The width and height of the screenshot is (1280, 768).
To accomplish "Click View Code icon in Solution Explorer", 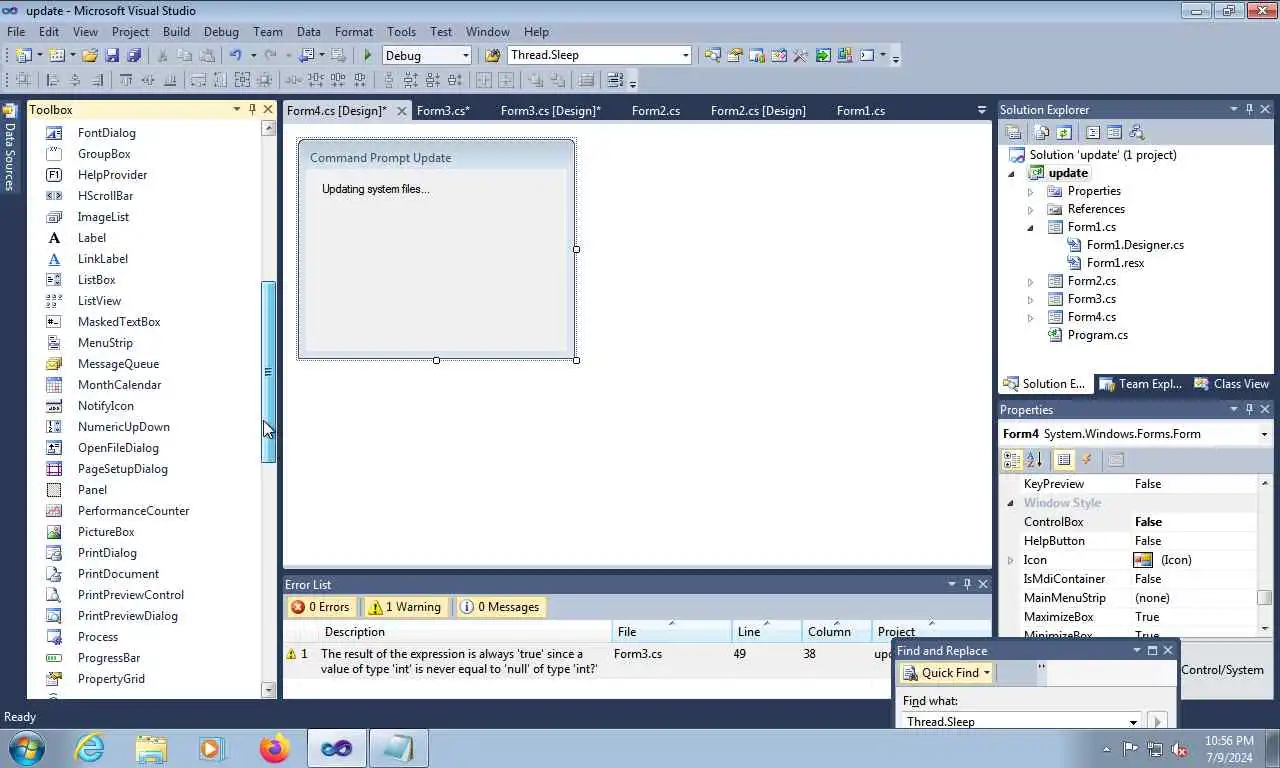I will coord(1092,132).
